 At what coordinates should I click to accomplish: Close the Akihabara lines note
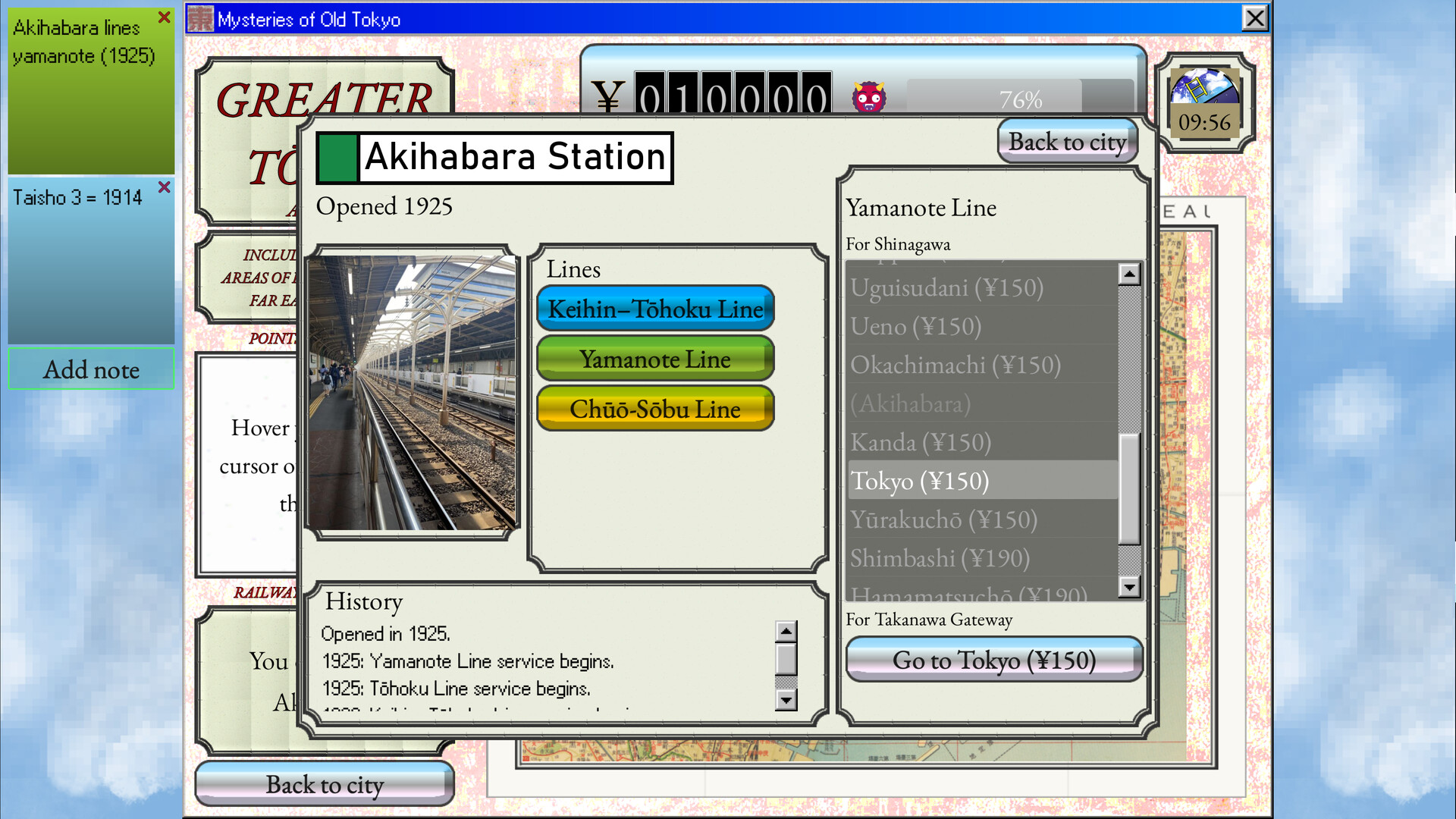pyautogui.click(x=164, y=17)
